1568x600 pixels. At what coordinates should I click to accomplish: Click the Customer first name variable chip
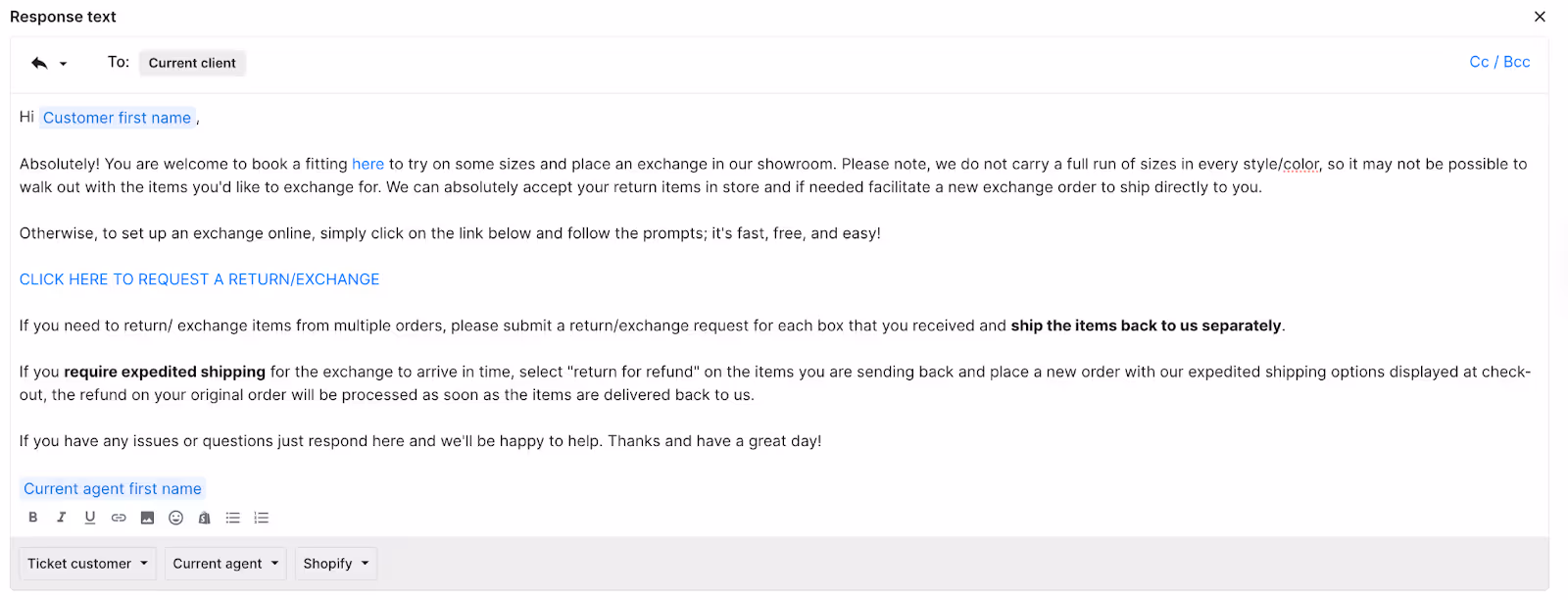tap(117, 117)
